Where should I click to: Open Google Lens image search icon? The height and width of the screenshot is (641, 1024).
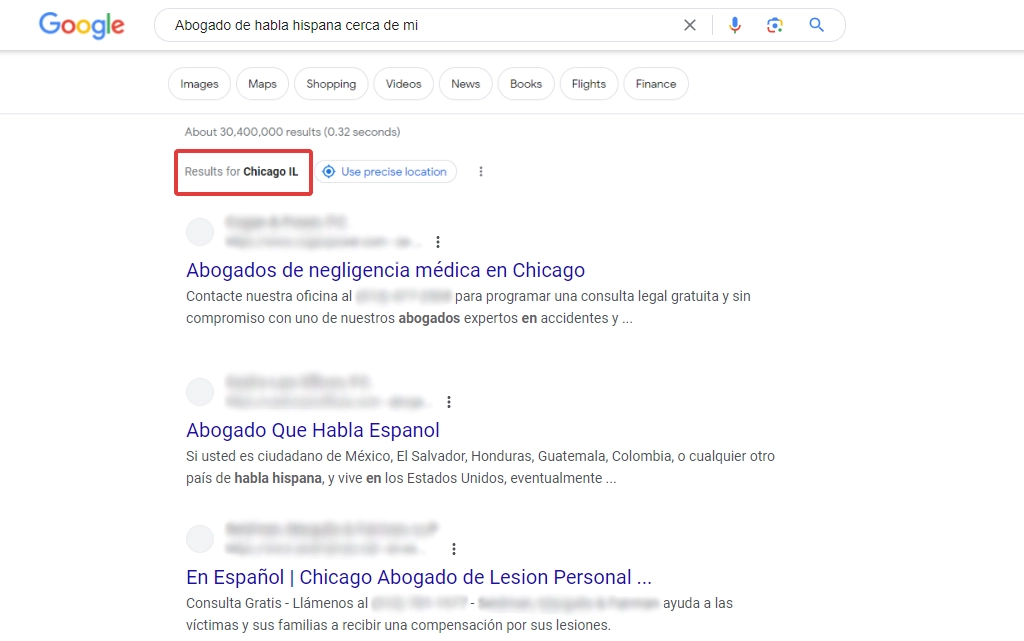point(775,25)
